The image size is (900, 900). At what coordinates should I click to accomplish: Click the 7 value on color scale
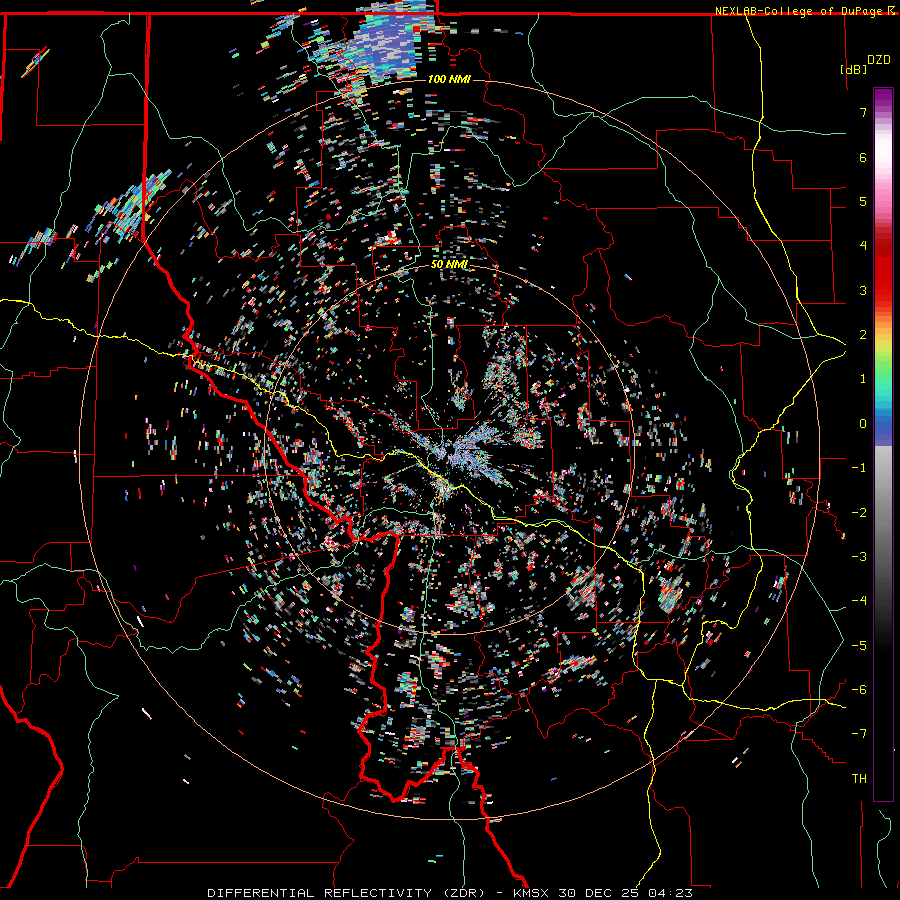863,112
